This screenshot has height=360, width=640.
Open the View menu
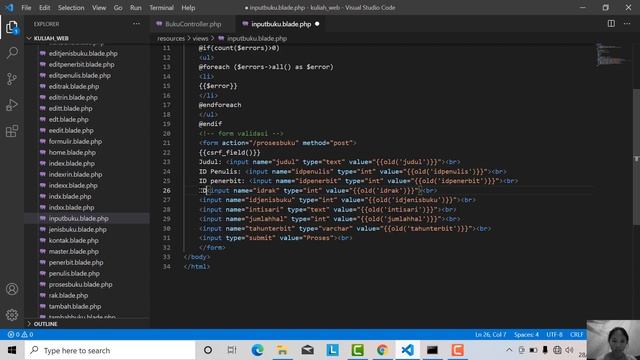99,8
